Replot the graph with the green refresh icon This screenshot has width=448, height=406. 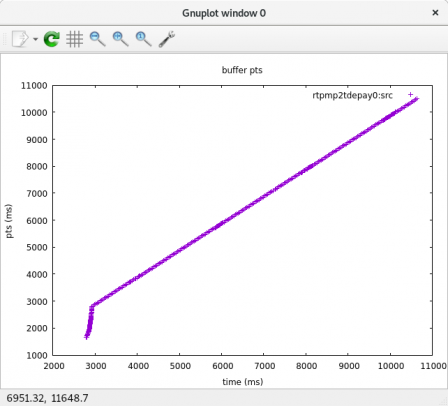coord(52,39)
